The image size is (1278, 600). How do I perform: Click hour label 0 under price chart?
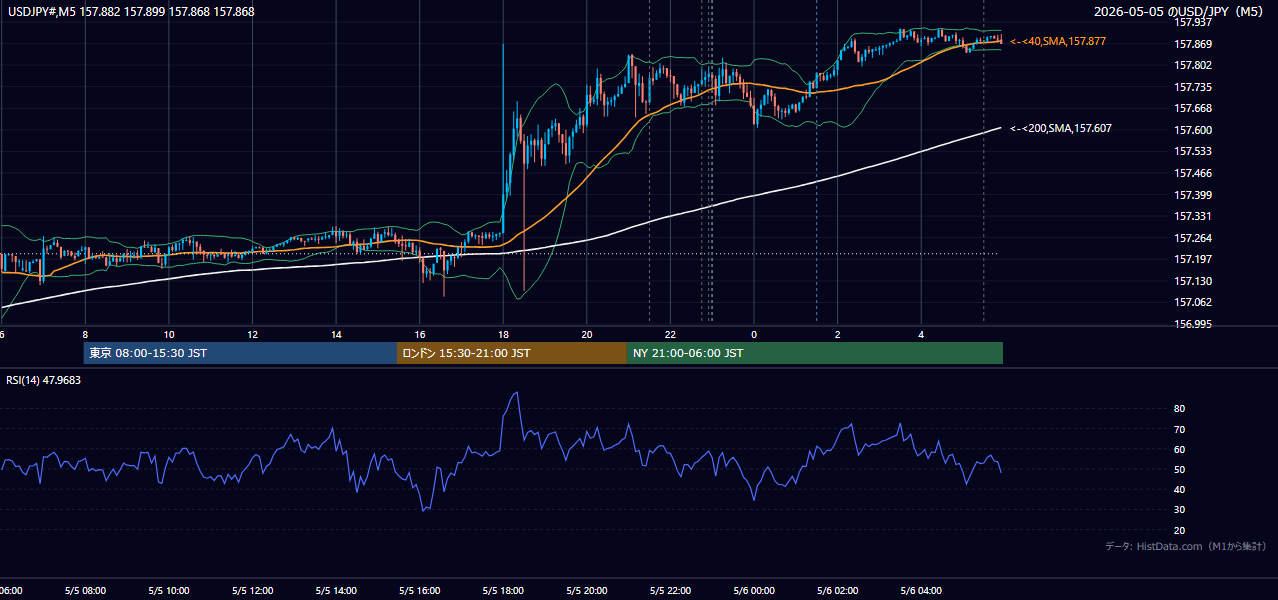pos(754,334)
